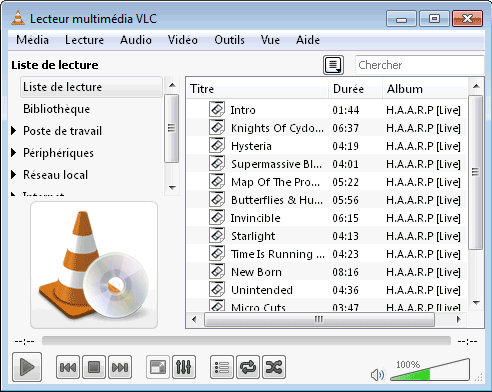Click playlist horizontal scrollbar right arrow
492x392 pixels.
coord(459,319)
